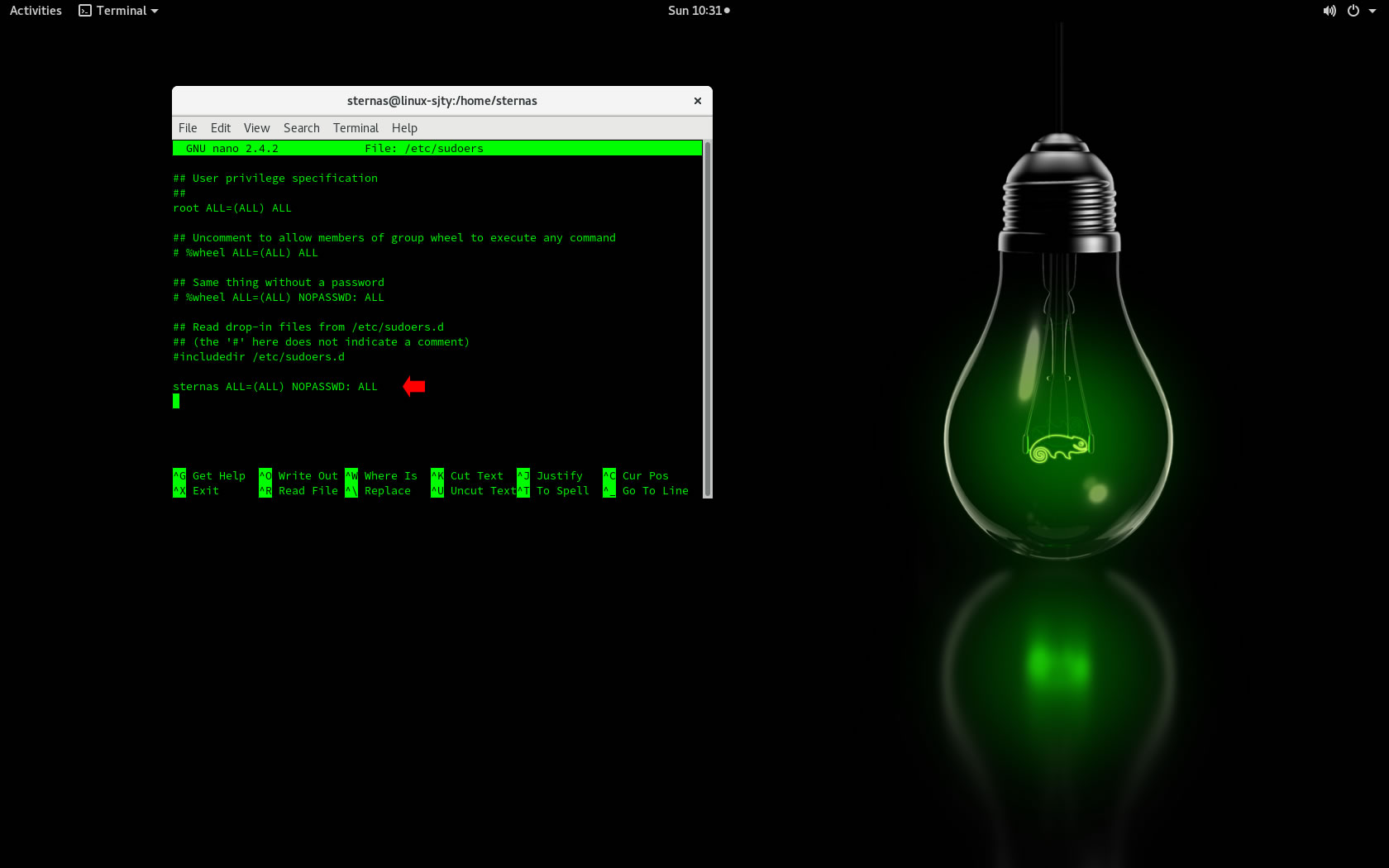Click the window title sternas@linux-sjty

(x=442, y=101)
